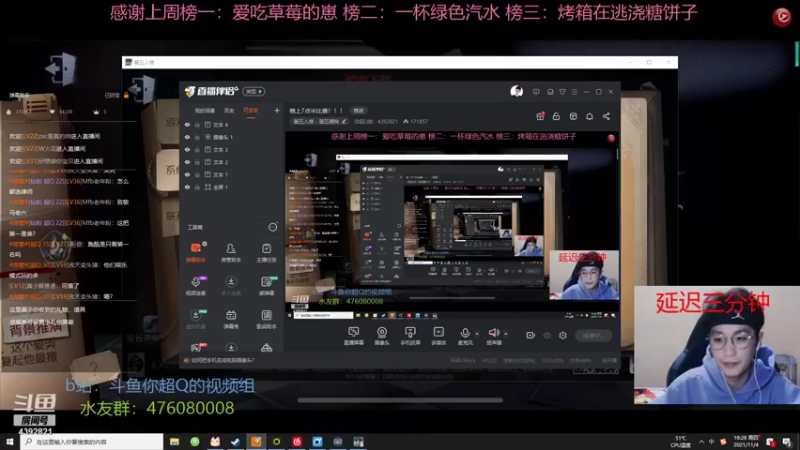Toggle visibility of layer 文本 3

187,149
